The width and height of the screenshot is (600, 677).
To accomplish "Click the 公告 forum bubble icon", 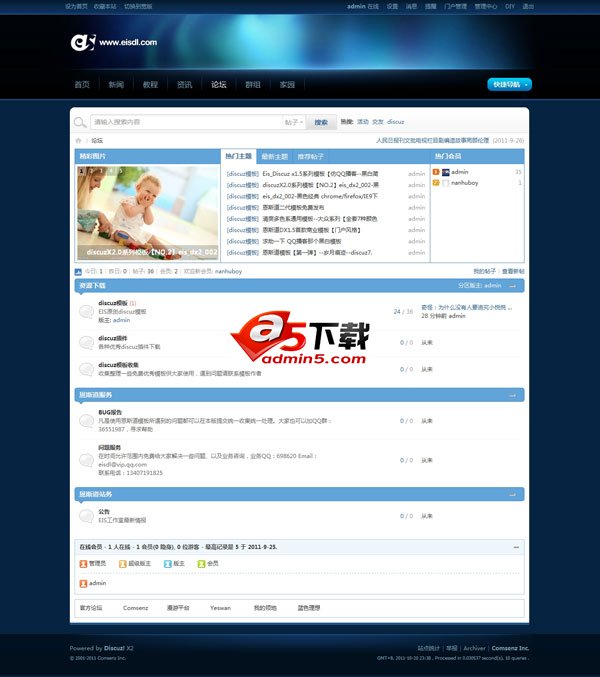I will (x=86, y=516).
